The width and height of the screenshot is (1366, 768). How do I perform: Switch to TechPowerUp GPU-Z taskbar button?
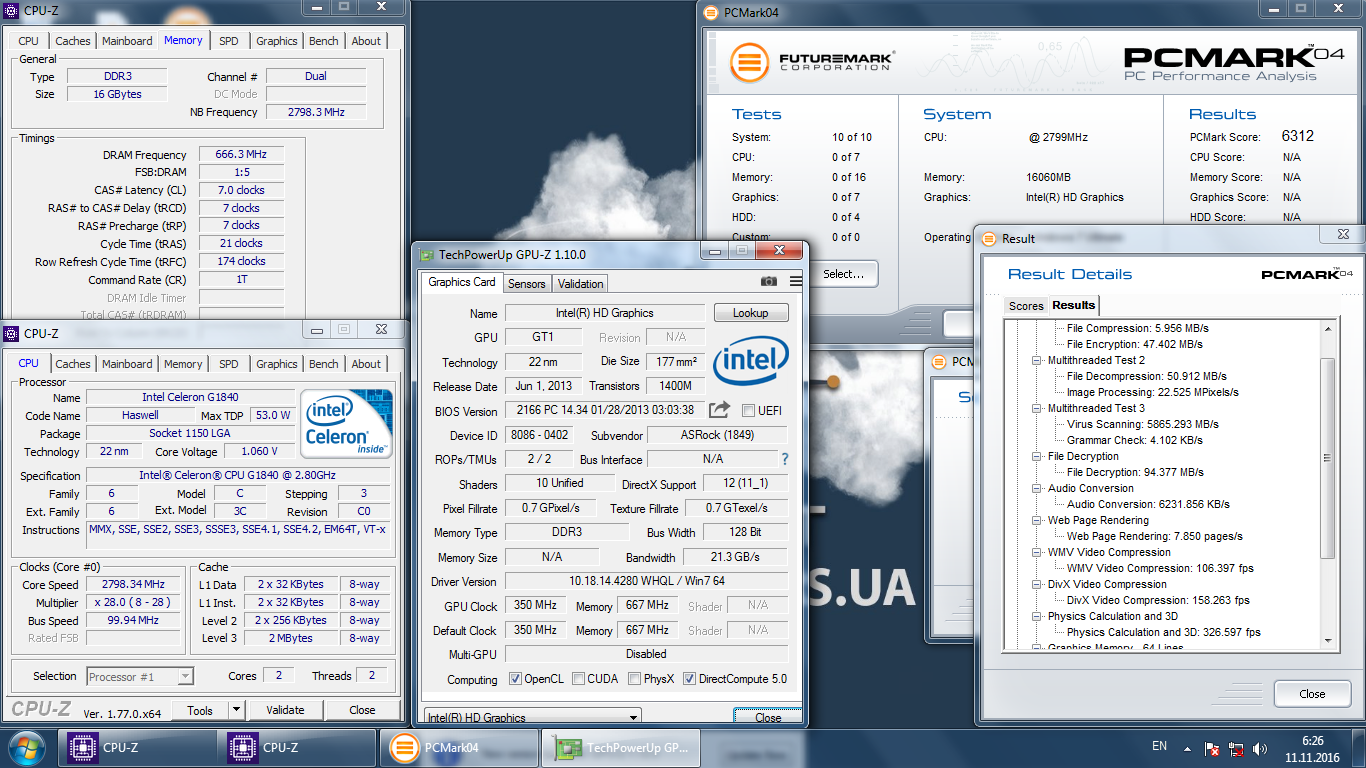(x=620, y=747)
